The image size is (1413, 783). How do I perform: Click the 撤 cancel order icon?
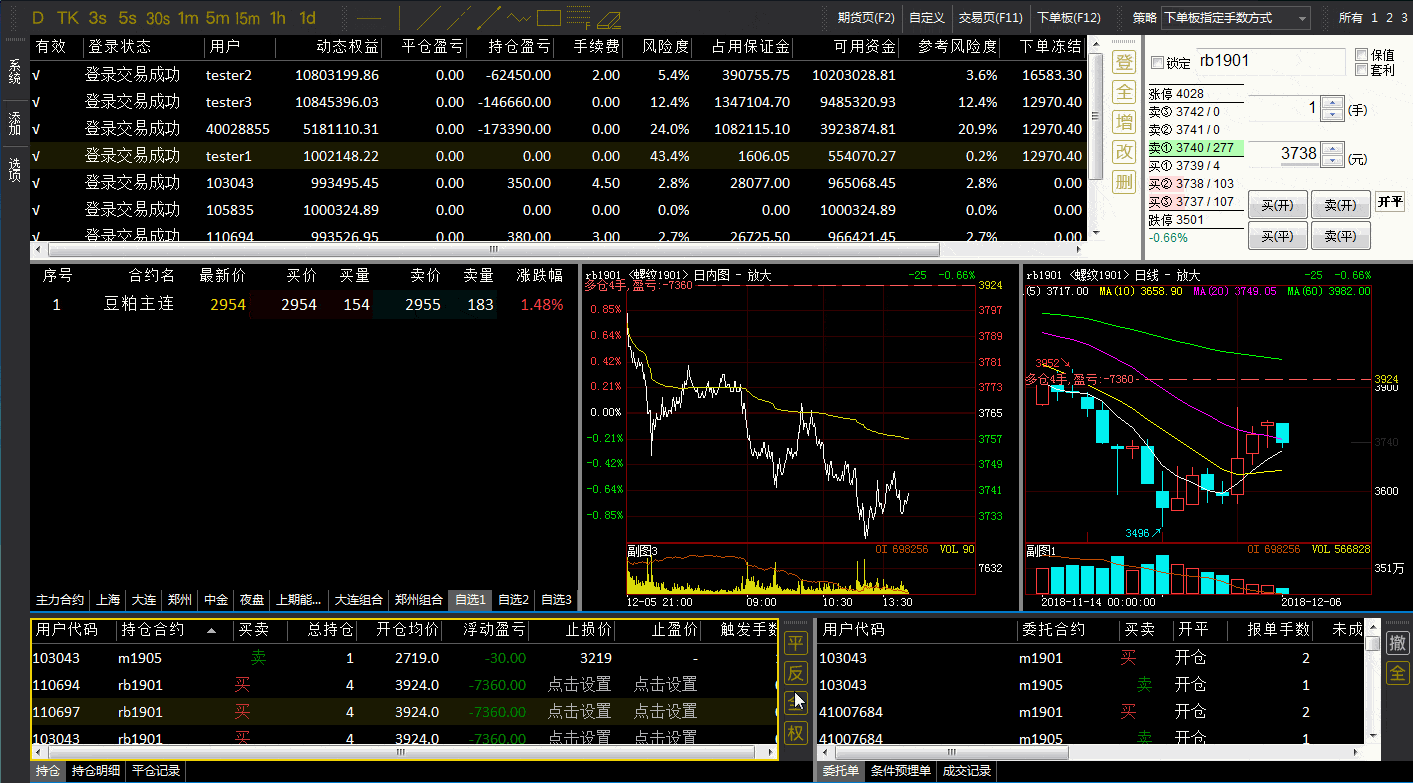[x=1397, y=643]
